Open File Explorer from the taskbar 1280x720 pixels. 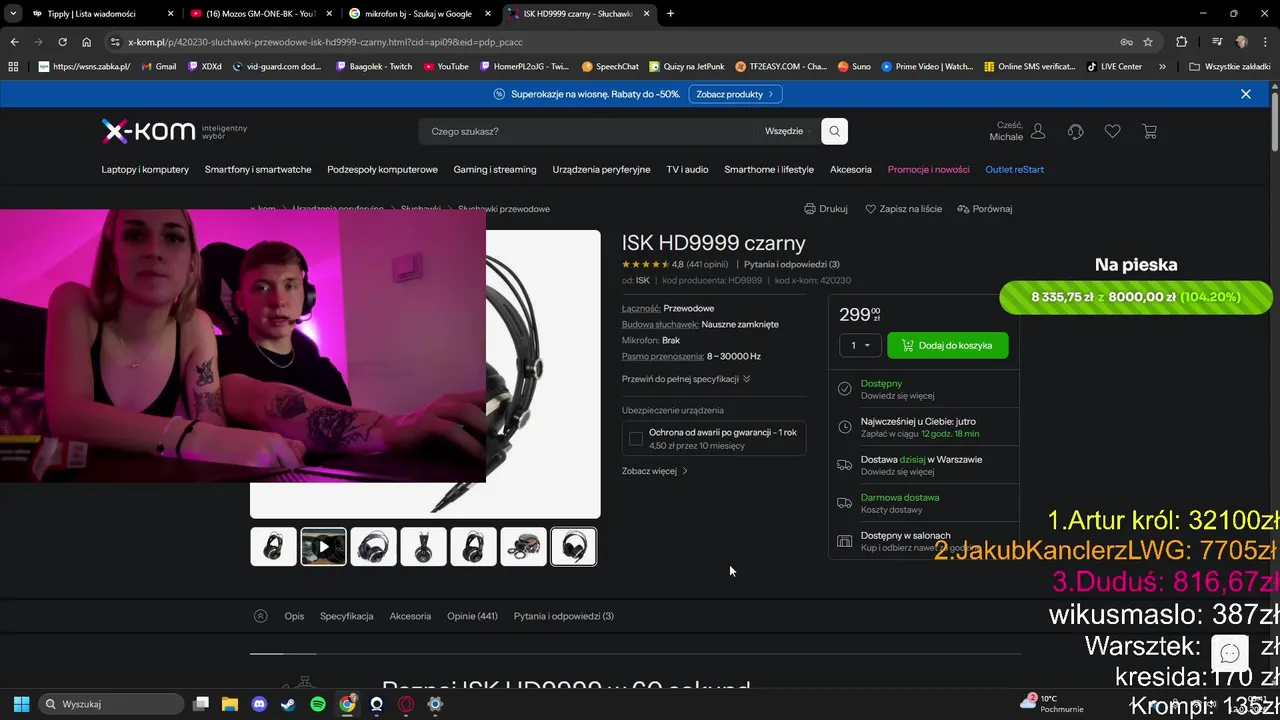point(229,704)
